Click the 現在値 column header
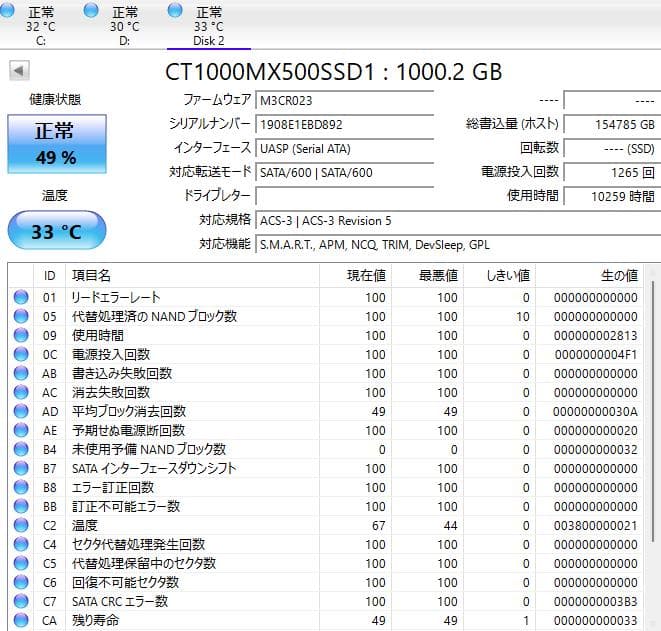661x631 pixels. pyautogui.click(x=355, y=276)
